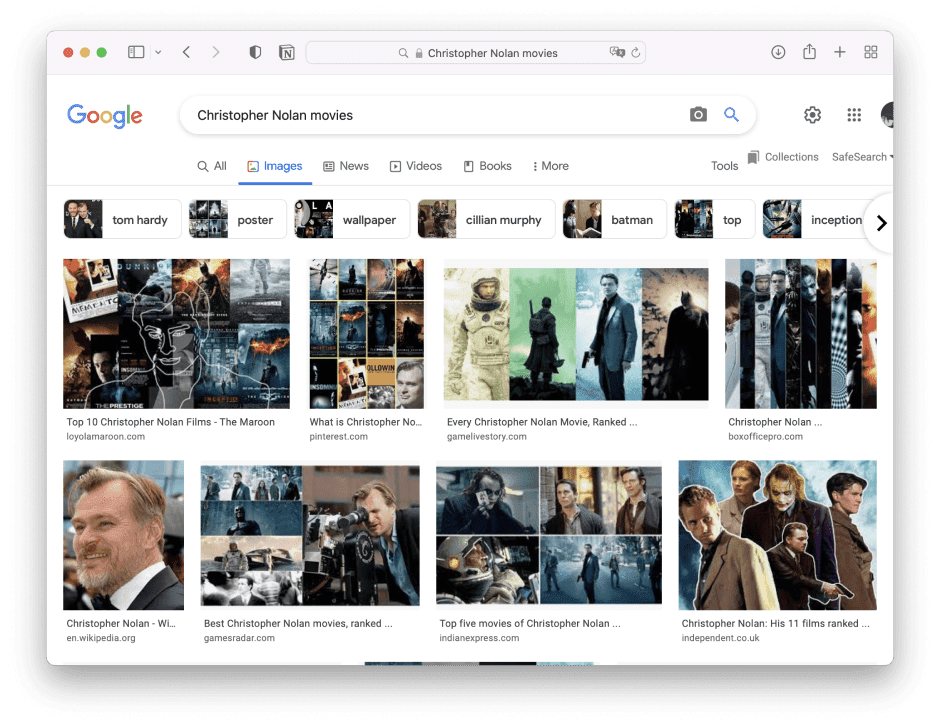Image resolution: width=940 pixels, height=726 pixels.
Task: Reload the page with the refresh icon
Action: 635,52
